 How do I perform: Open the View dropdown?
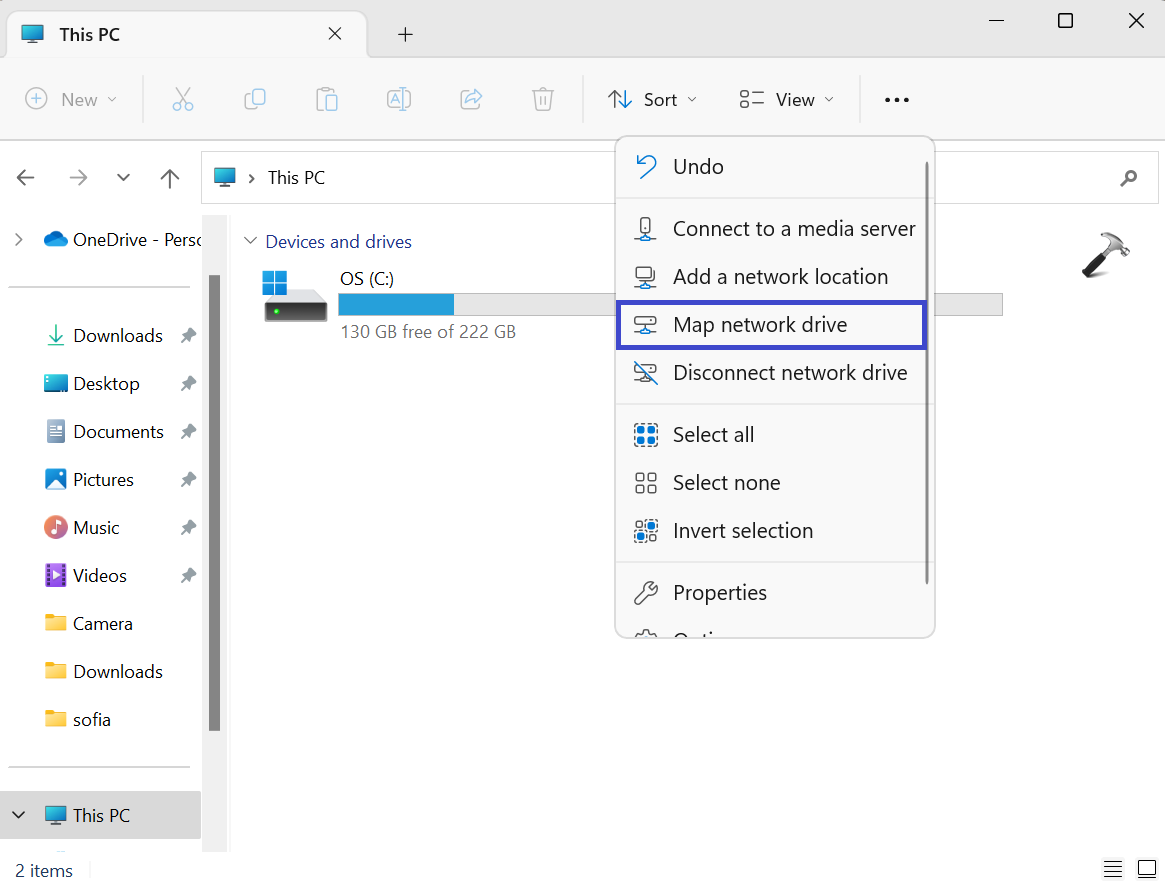(x=786, y=99)
